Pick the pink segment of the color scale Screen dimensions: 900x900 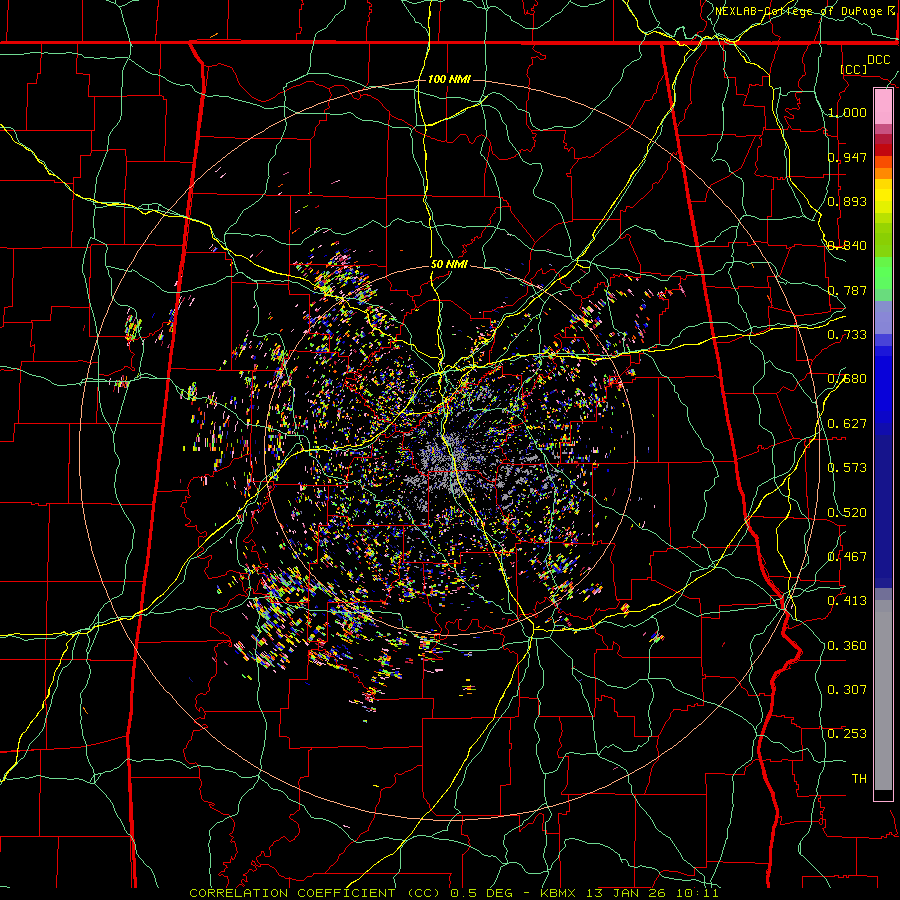tap(883, 107)
